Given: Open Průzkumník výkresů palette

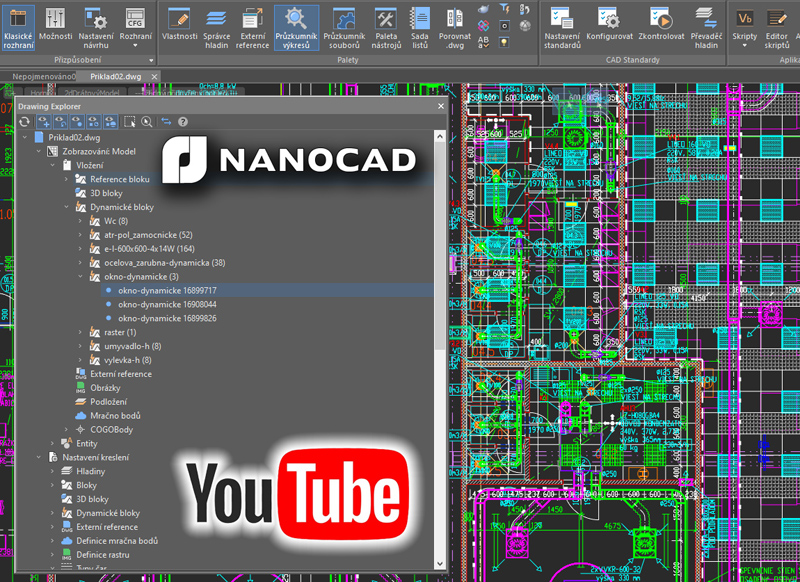Looking at the screenshot, I should pyautogui.click(x=296, y=28).
